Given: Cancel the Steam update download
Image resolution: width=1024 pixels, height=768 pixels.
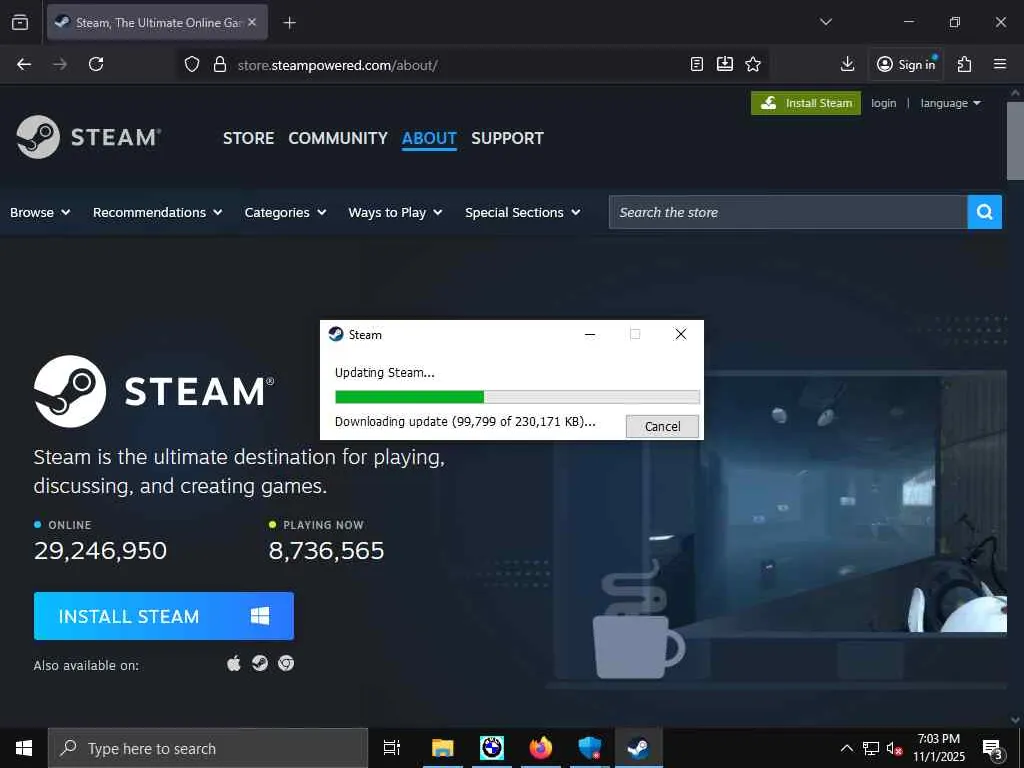Looking at the screenshot, I should [662, 426].
